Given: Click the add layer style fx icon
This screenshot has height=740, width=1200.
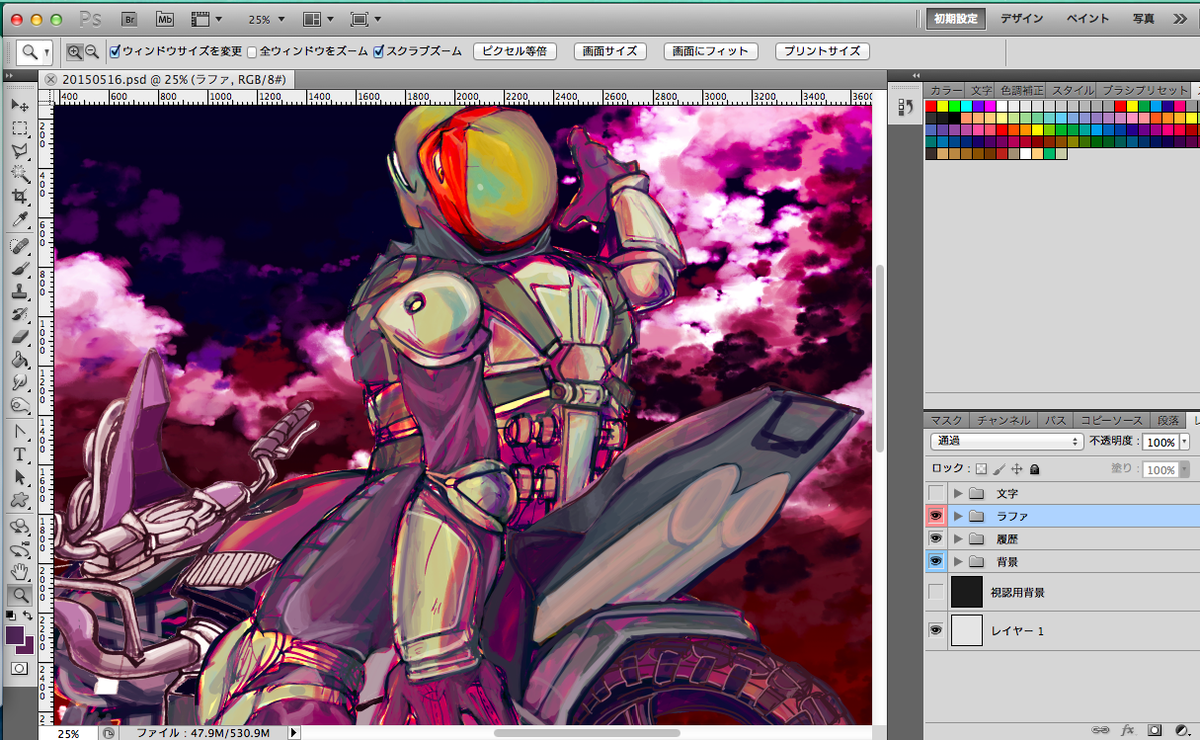Looking at the screenshot, I should (x=1128, y=730).
